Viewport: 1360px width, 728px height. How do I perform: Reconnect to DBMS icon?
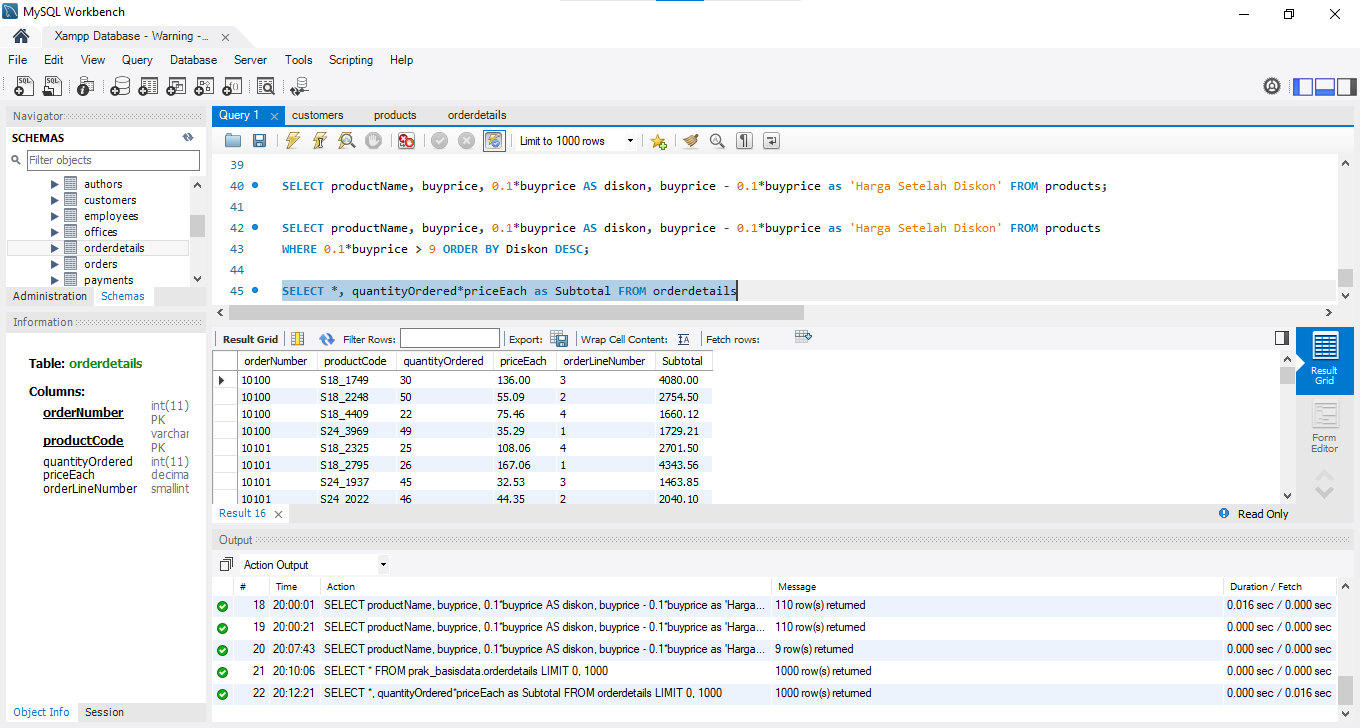(300, 87)
